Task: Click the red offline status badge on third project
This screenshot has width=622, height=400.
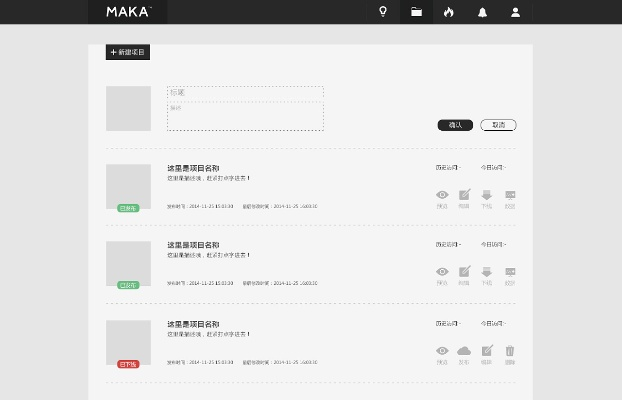Action: click(x=128, y=364)
